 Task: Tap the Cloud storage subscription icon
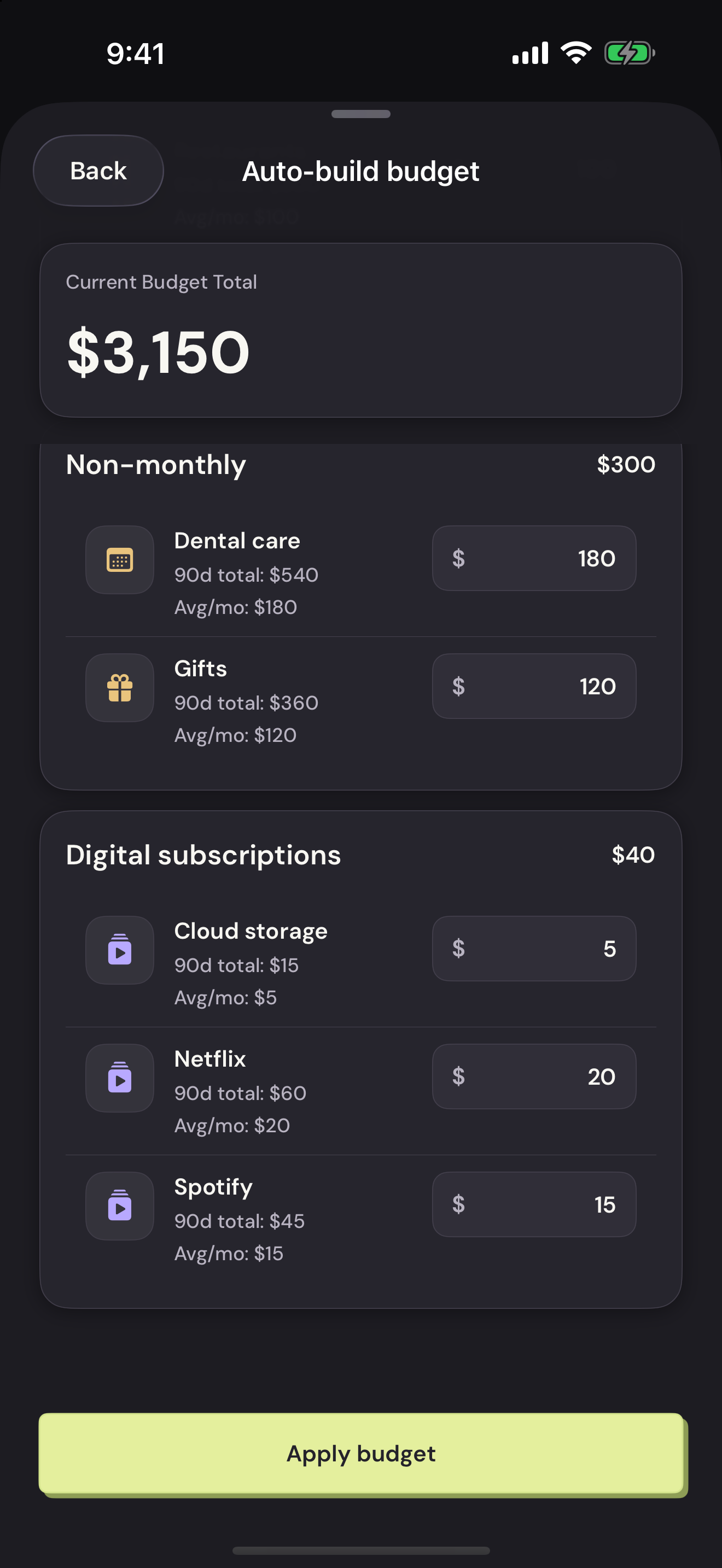tap(119, 950)
